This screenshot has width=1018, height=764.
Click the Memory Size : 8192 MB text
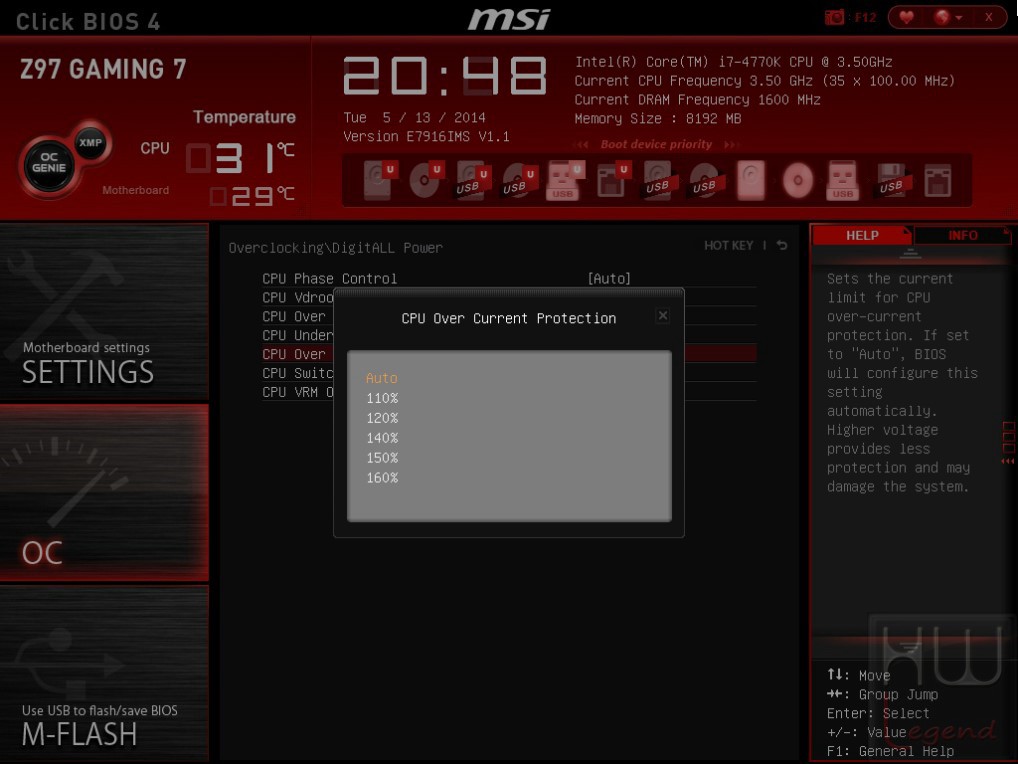click(658, 118)
